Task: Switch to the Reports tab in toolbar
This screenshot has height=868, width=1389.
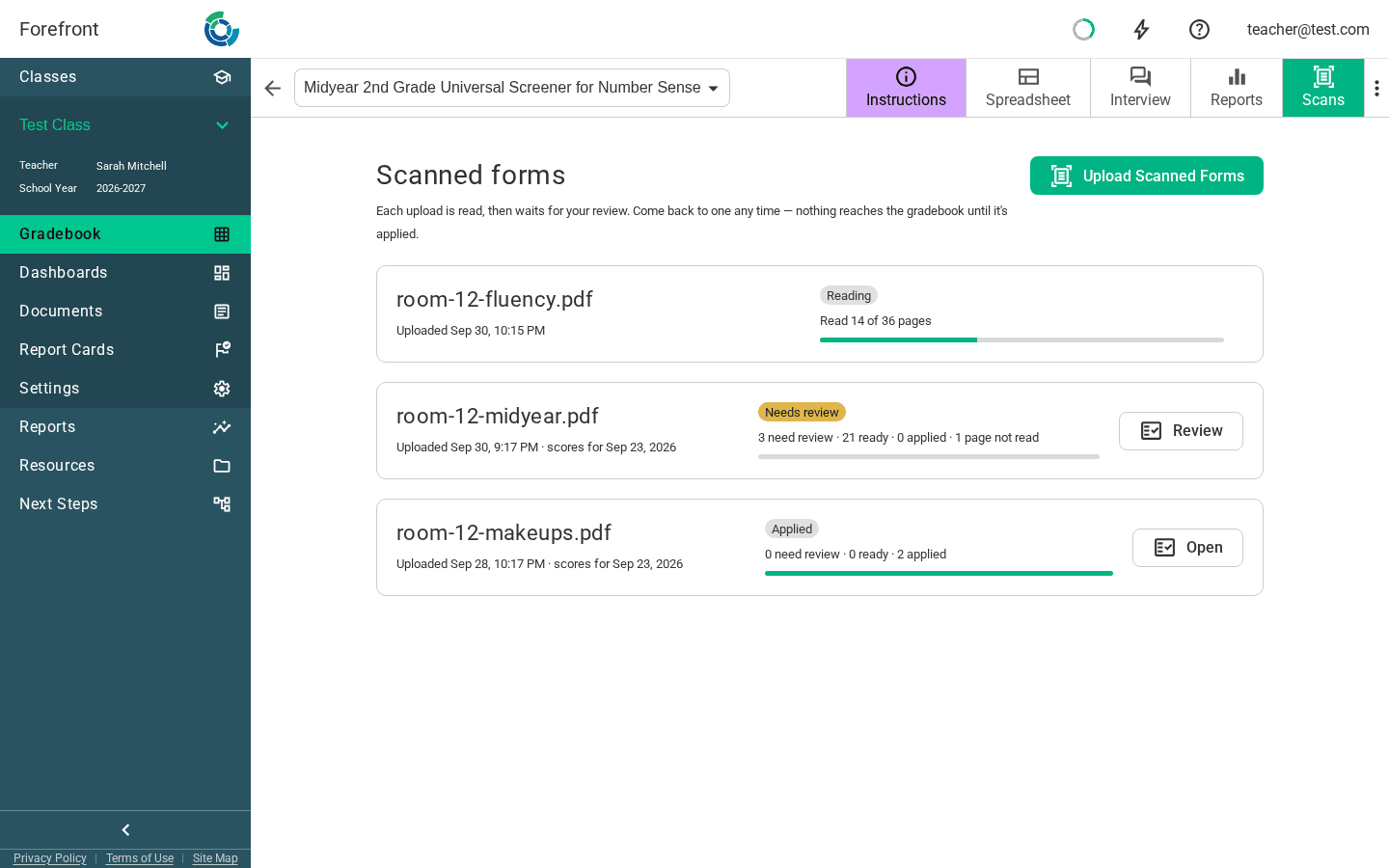Action: (x=1237, y=88)
